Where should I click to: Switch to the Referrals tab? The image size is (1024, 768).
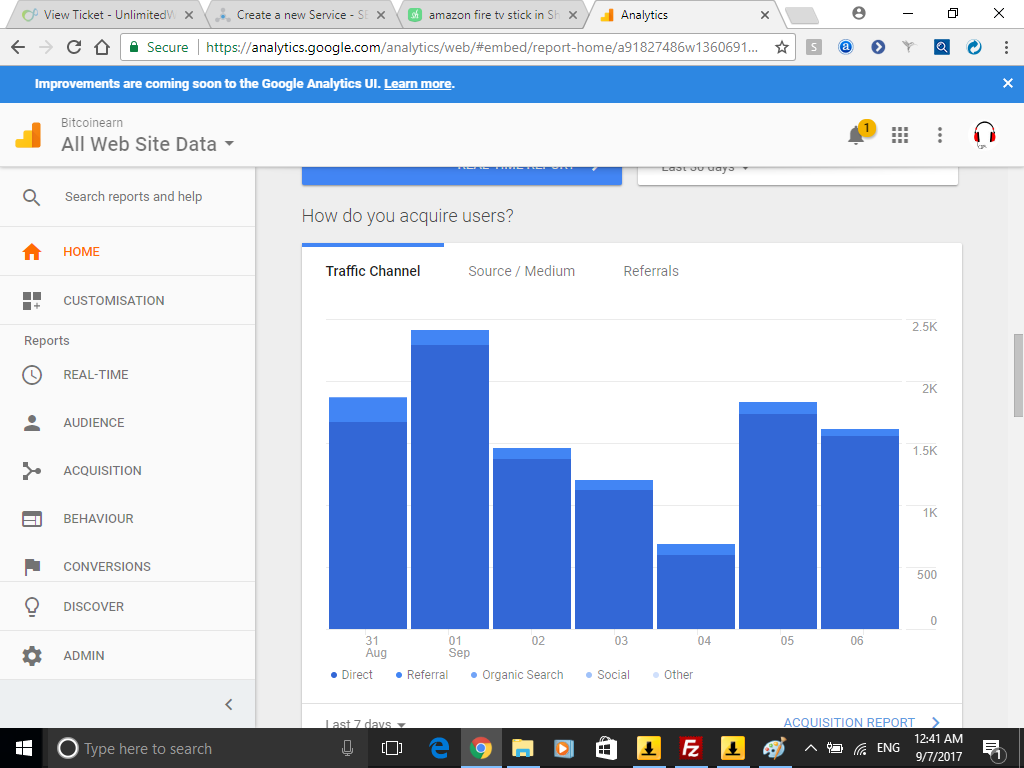pos(651,271)
